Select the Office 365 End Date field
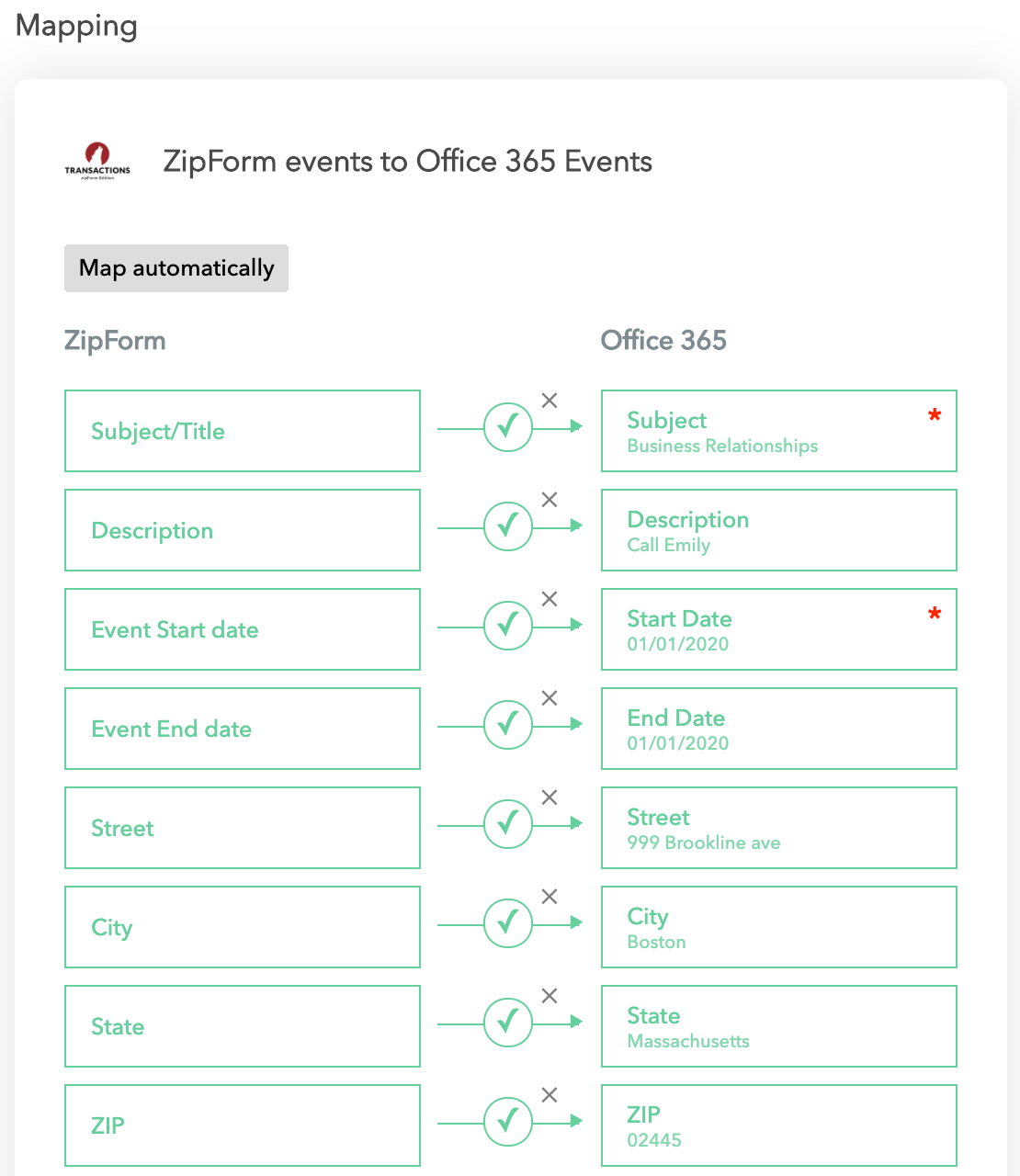 pos(779,729)
